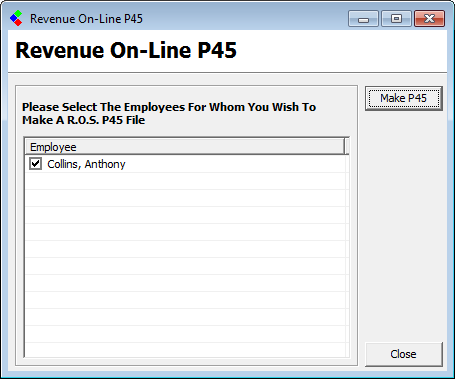The image size is (455, 379).
Task: Click the empty gray area between Make P45 and Close
Action: click(x=404, y=226)
